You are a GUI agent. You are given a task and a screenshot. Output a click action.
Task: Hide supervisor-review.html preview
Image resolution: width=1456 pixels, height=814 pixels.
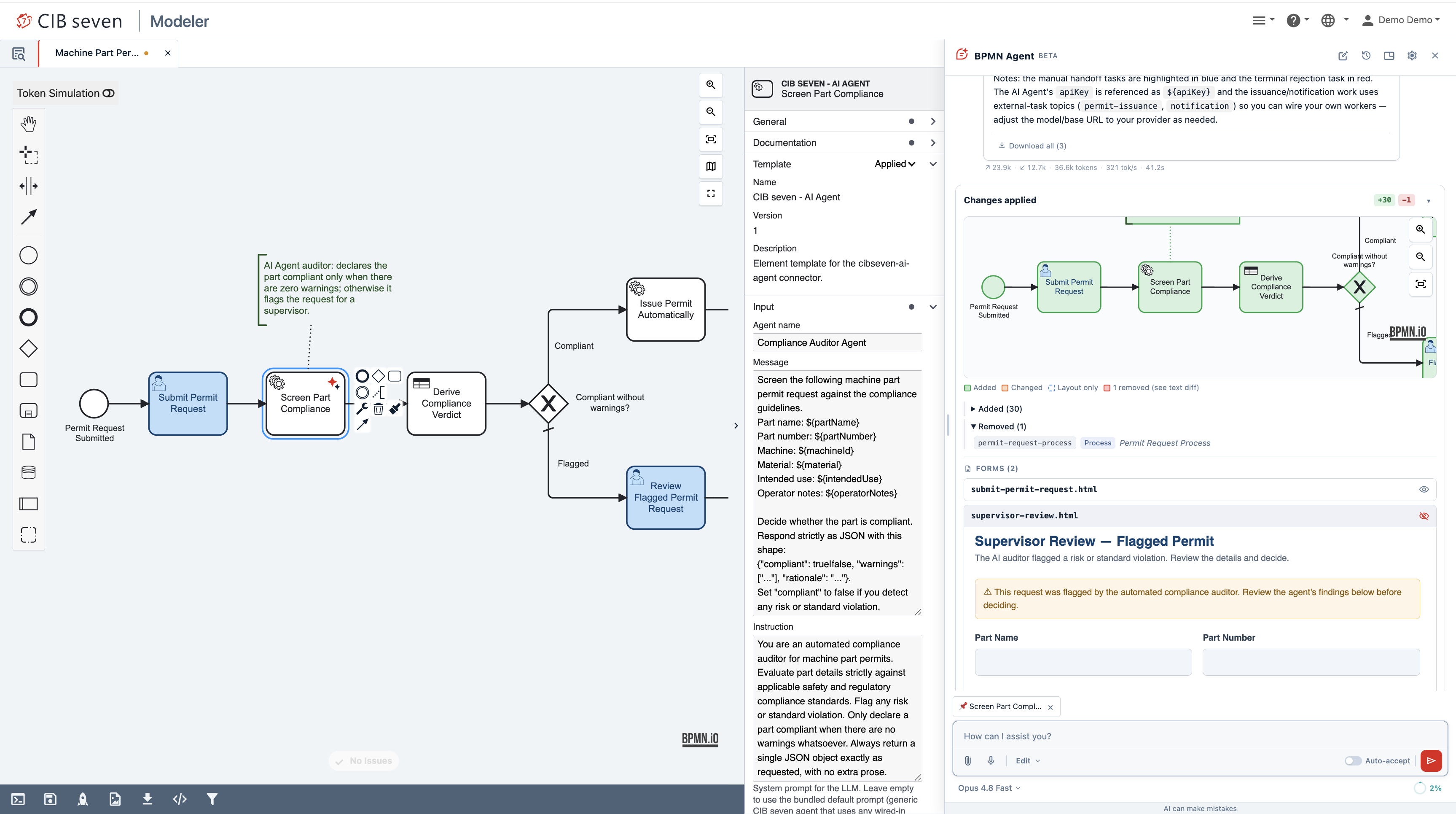tap(1423, 516)
